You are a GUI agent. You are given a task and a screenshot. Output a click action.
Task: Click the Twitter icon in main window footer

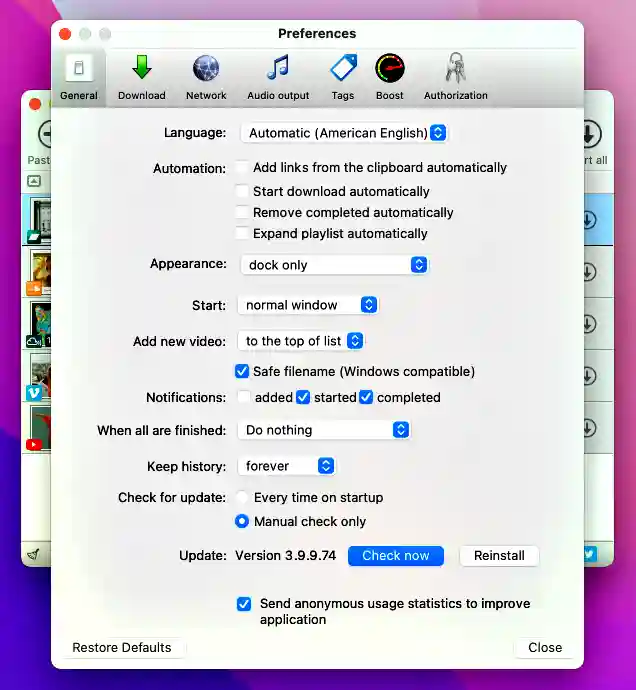click(x=590, y=554)
